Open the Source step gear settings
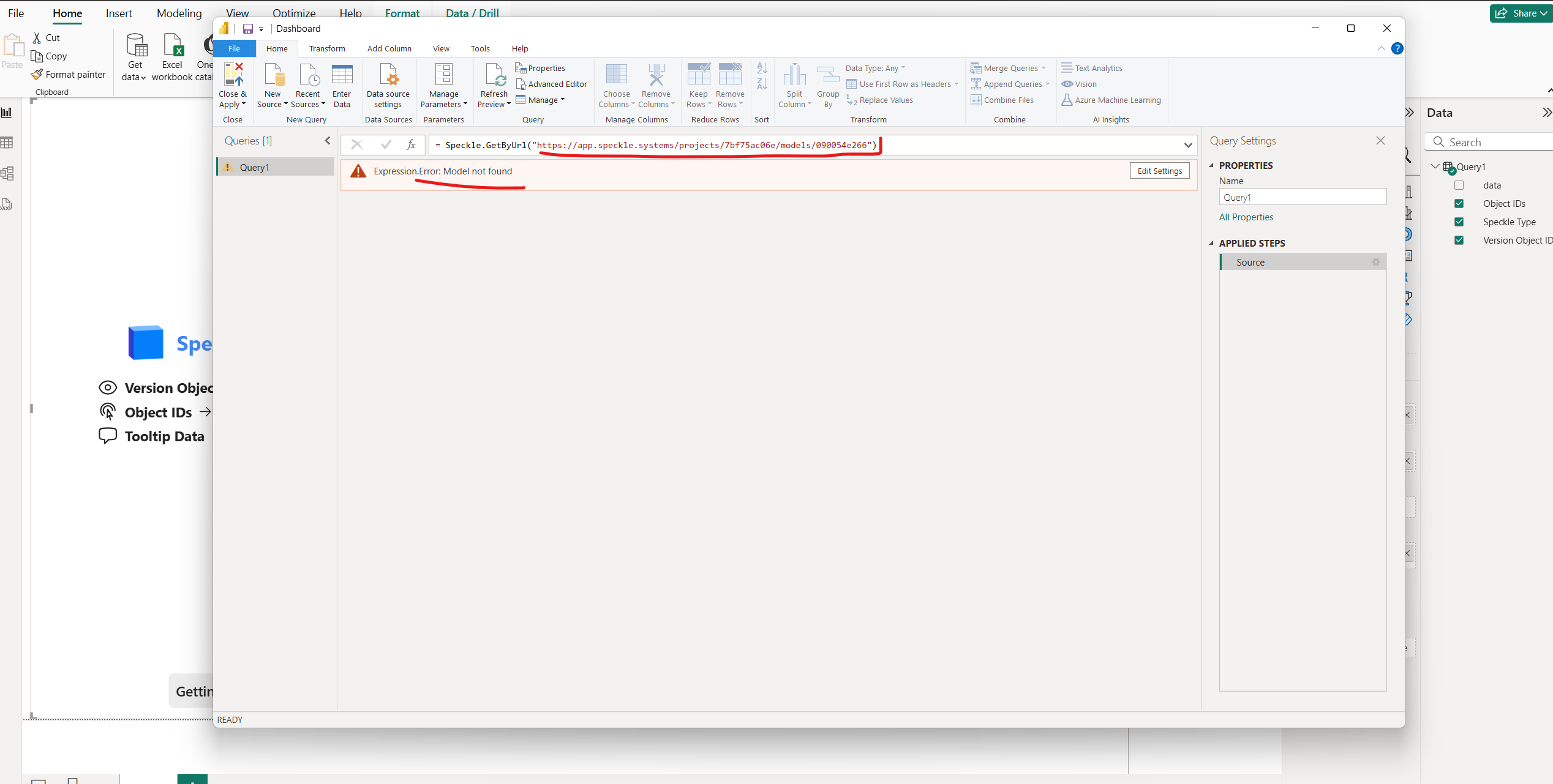The image size is (1553, 784). coord(1376,262)
